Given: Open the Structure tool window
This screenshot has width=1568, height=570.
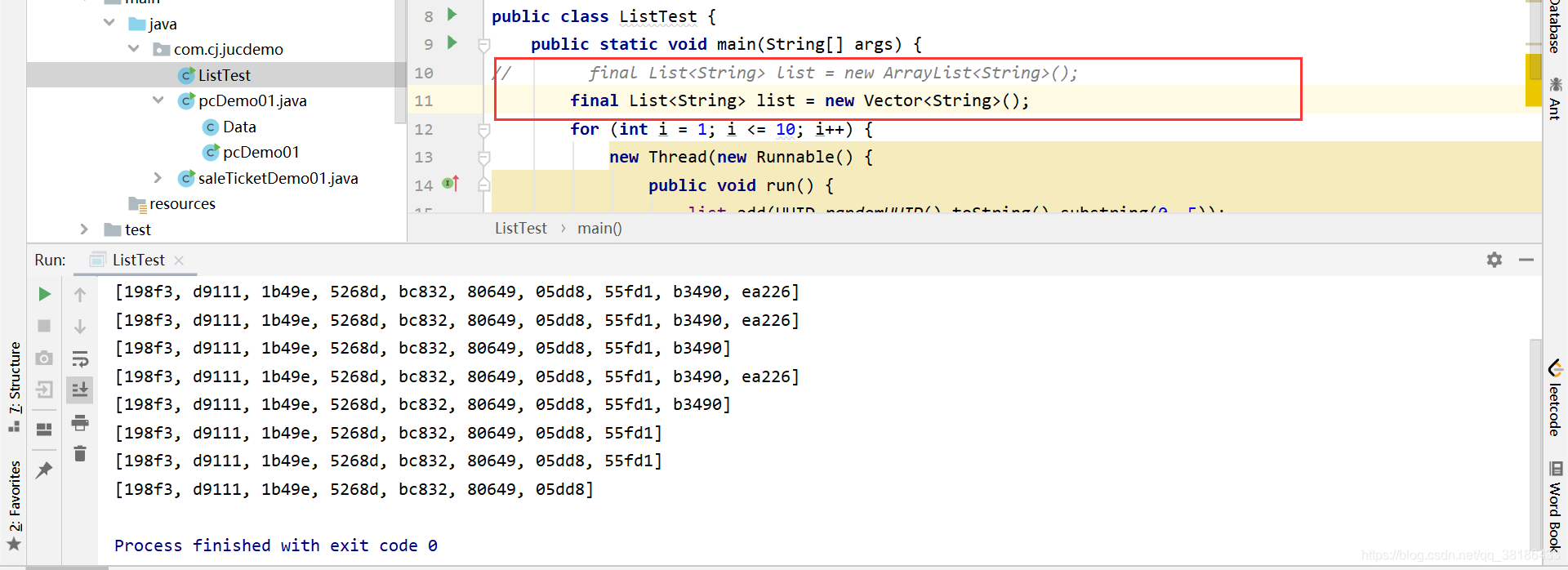Looking at the screenshot, I should point(14,386).
